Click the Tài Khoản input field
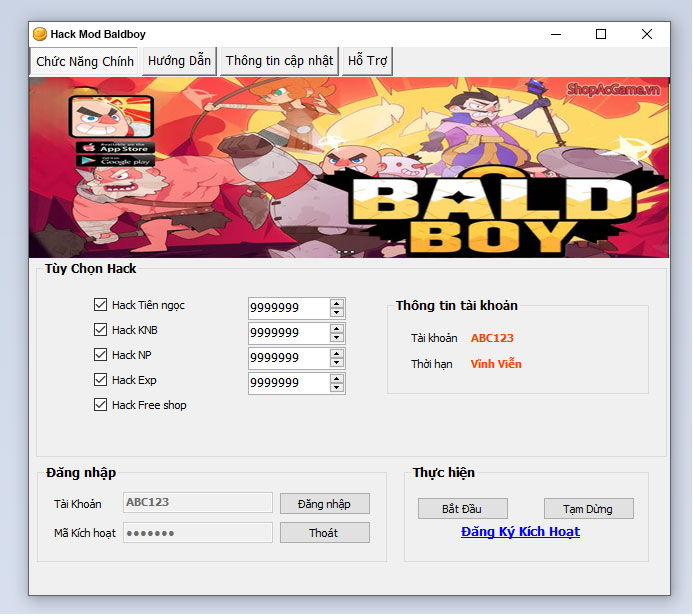Image resolution: width=693 pixels, height=616 pixels. (198, 502)
